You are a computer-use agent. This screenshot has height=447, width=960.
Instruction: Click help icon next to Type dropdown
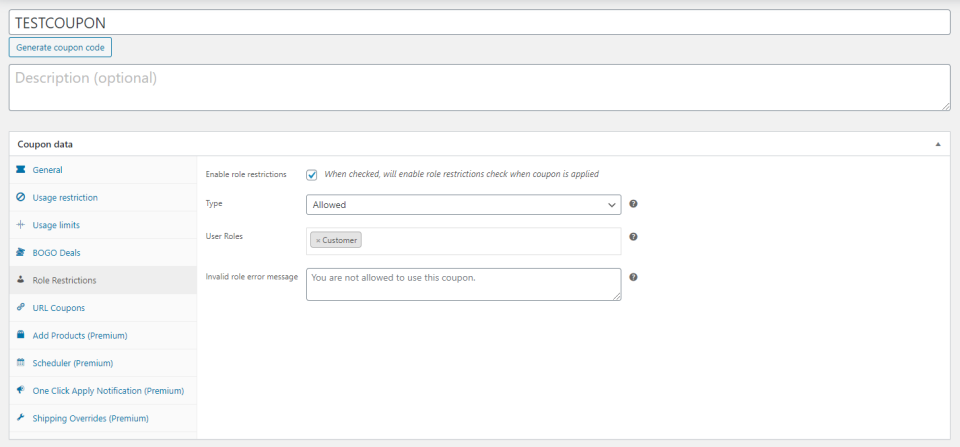pyautogui.click(x=633, y=204)
